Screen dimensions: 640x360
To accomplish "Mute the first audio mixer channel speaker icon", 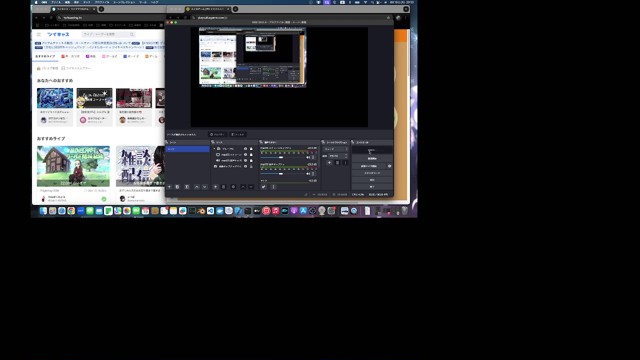I will 308,157.
